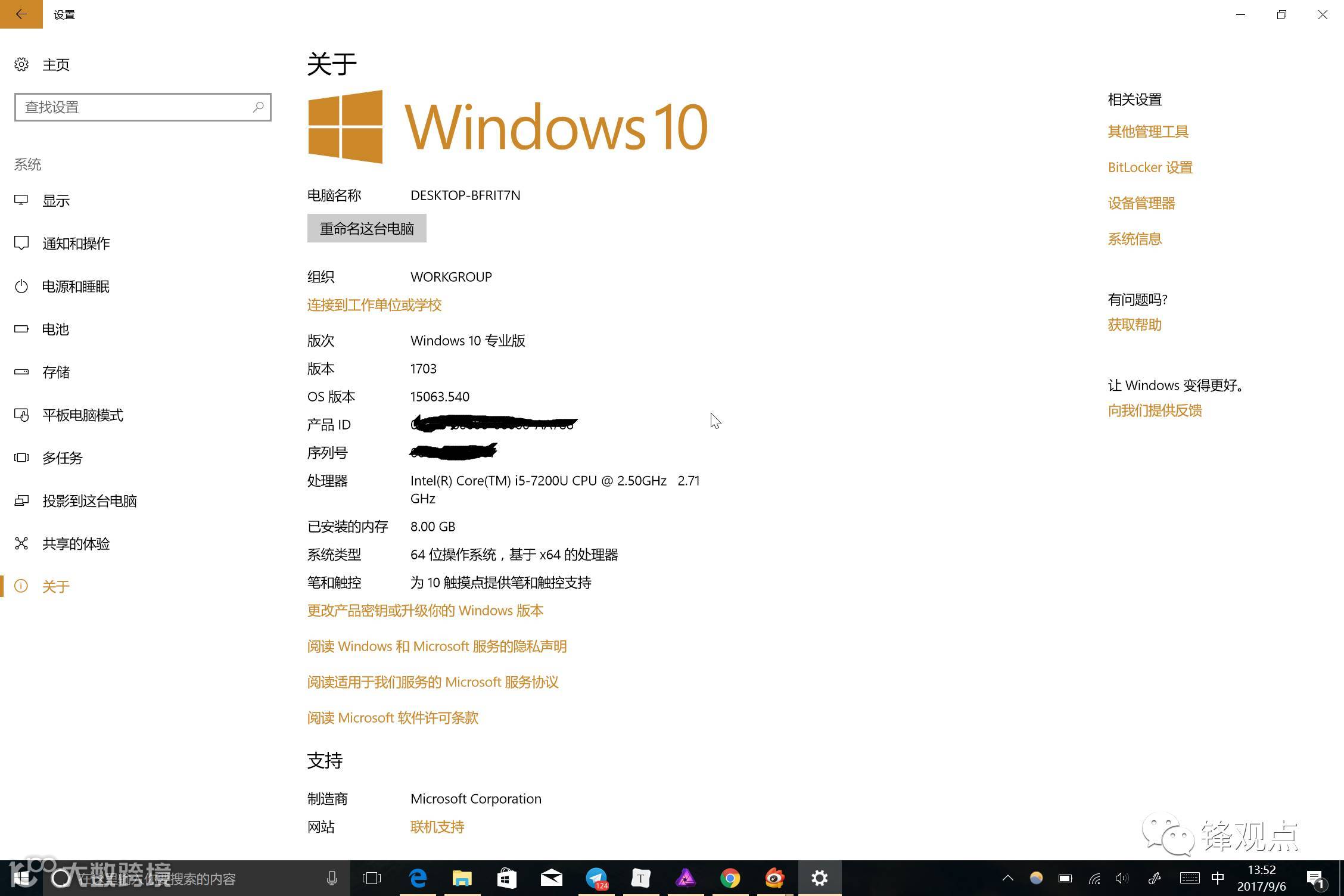Viewport: 1344px width, 896px height.
Task: Select 显示 in the sidebar
Action: [x=56, y=201]
